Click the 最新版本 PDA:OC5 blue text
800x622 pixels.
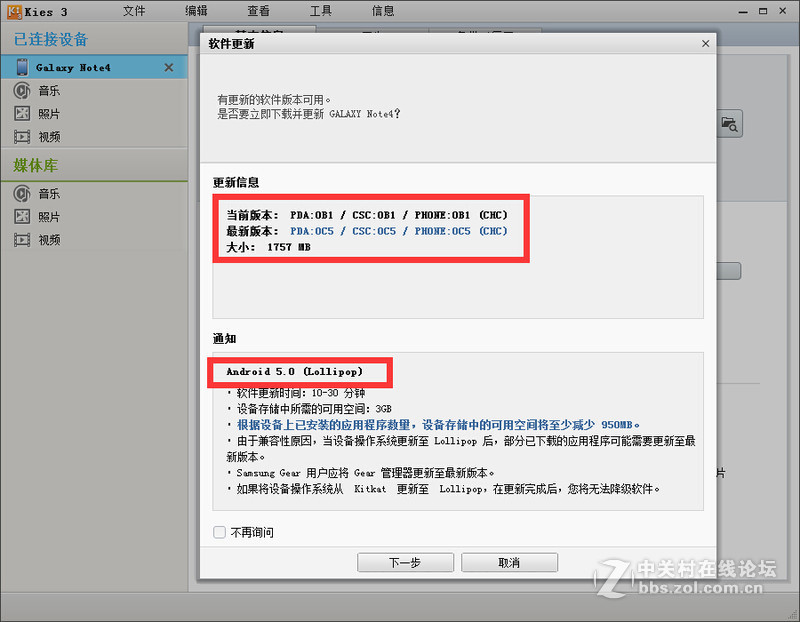399,231
